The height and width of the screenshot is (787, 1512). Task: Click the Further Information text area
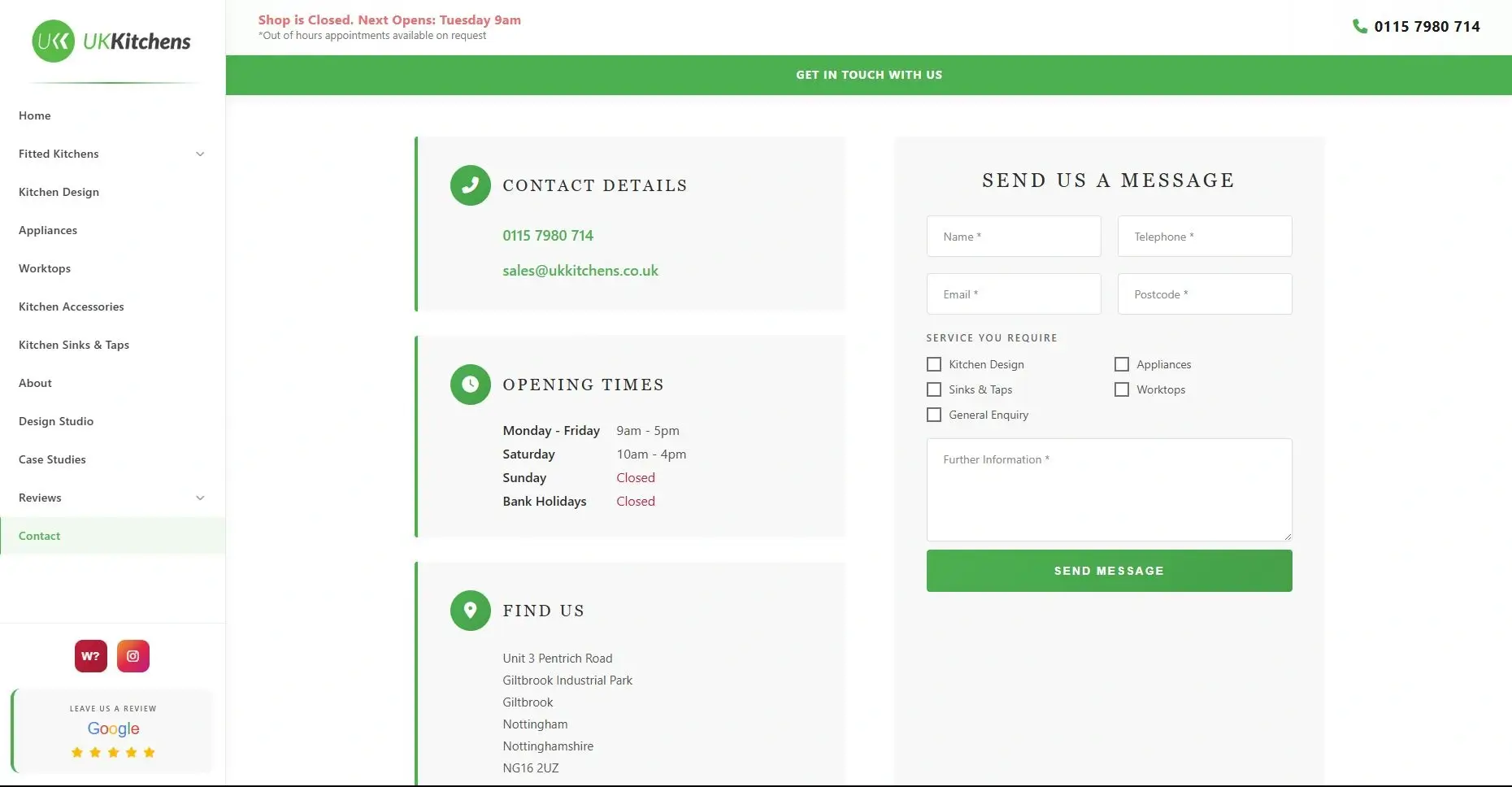1109,490
